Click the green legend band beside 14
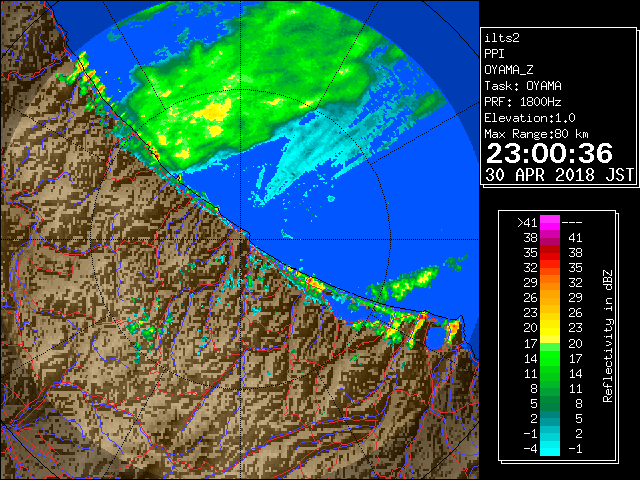The height and width of the screenshot is (480, 640). (x=550, y=358)
